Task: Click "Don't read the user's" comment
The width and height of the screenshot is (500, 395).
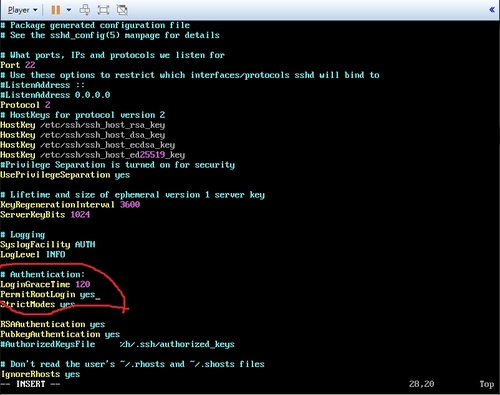Action: pos(133,364)
